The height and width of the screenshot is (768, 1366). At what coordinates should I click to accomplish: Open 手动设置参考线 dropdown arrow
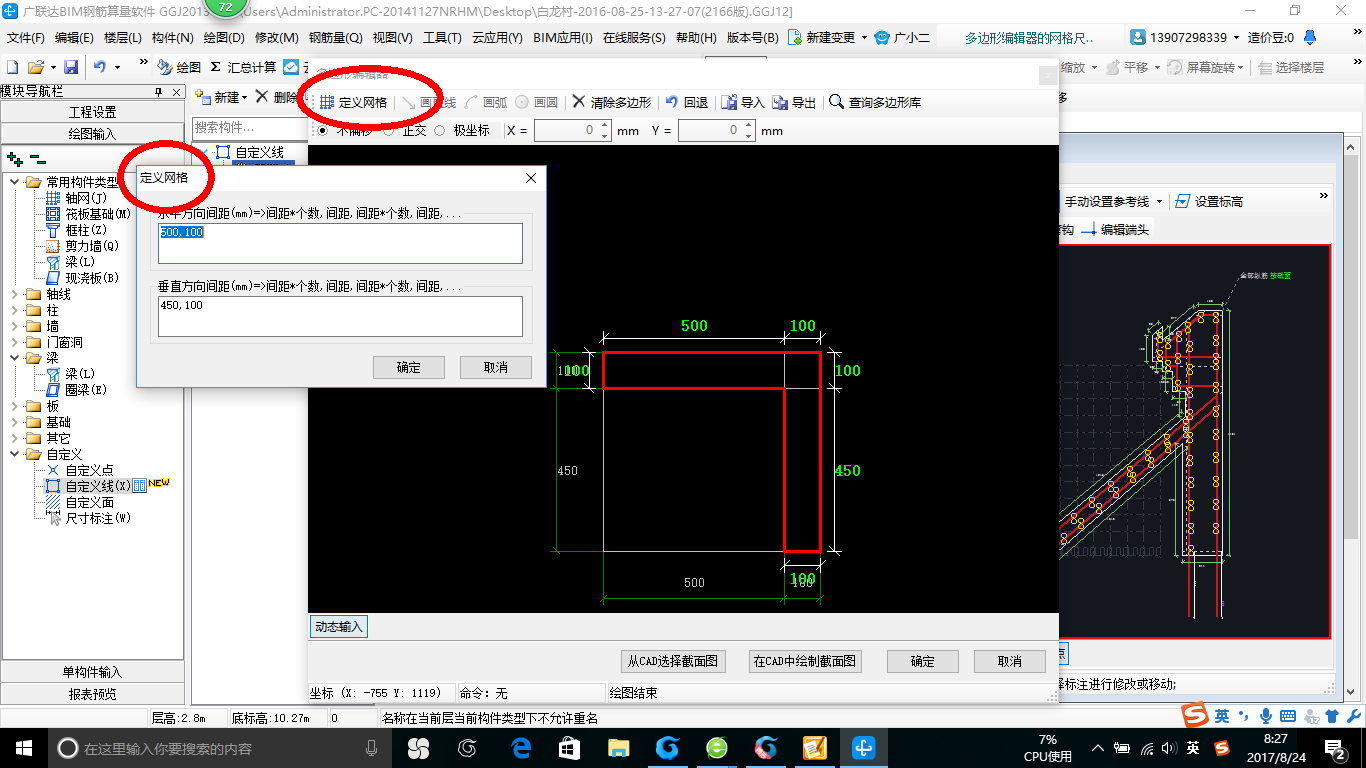(x=1158, y=201)
